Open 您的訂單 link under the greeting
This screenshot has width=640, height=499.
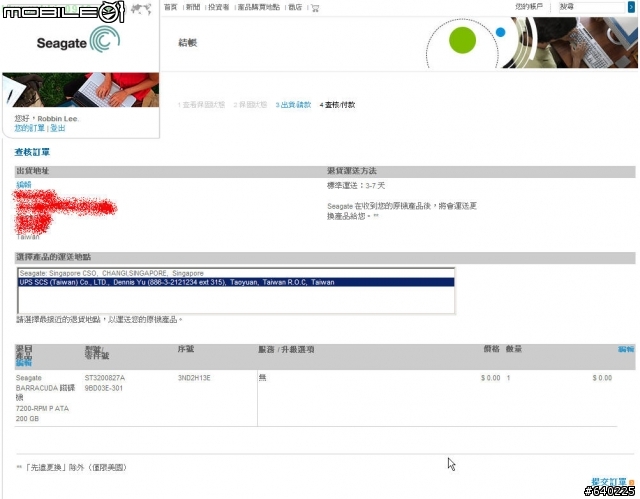29,128
